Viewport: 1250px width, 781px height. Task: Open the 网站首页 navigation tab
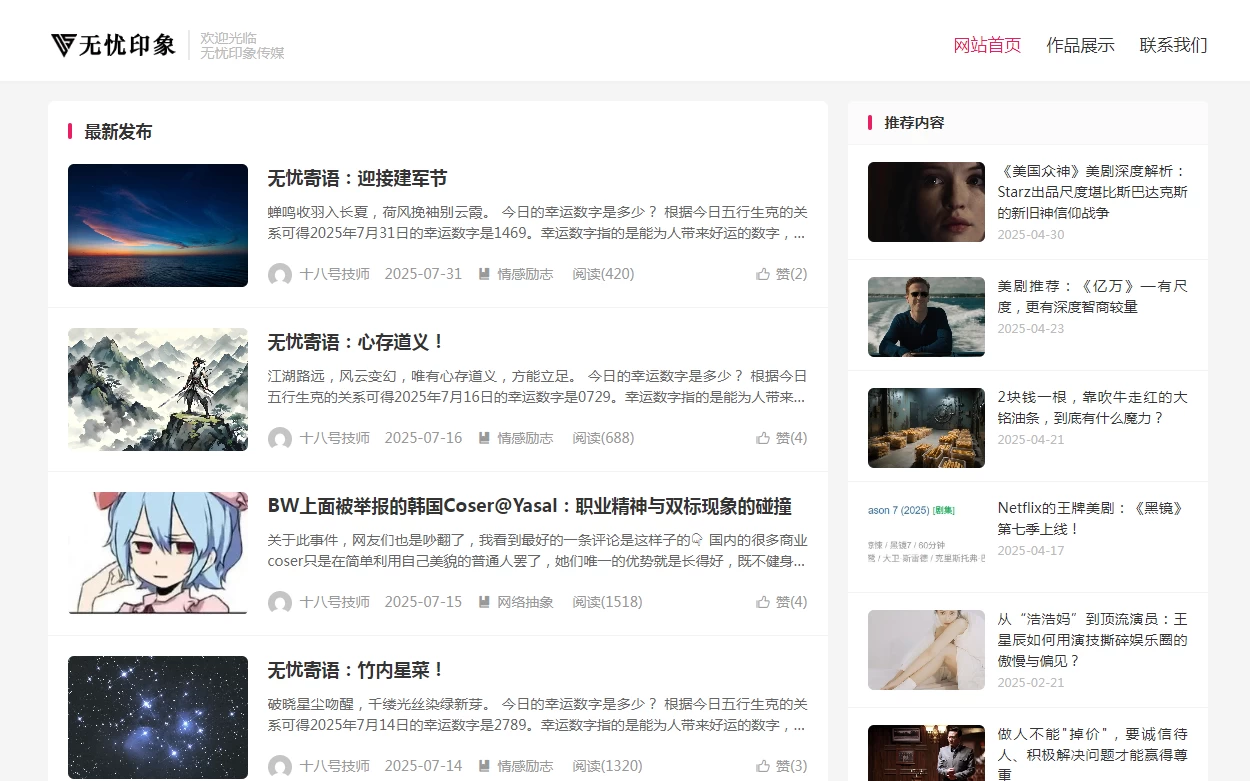987,45
